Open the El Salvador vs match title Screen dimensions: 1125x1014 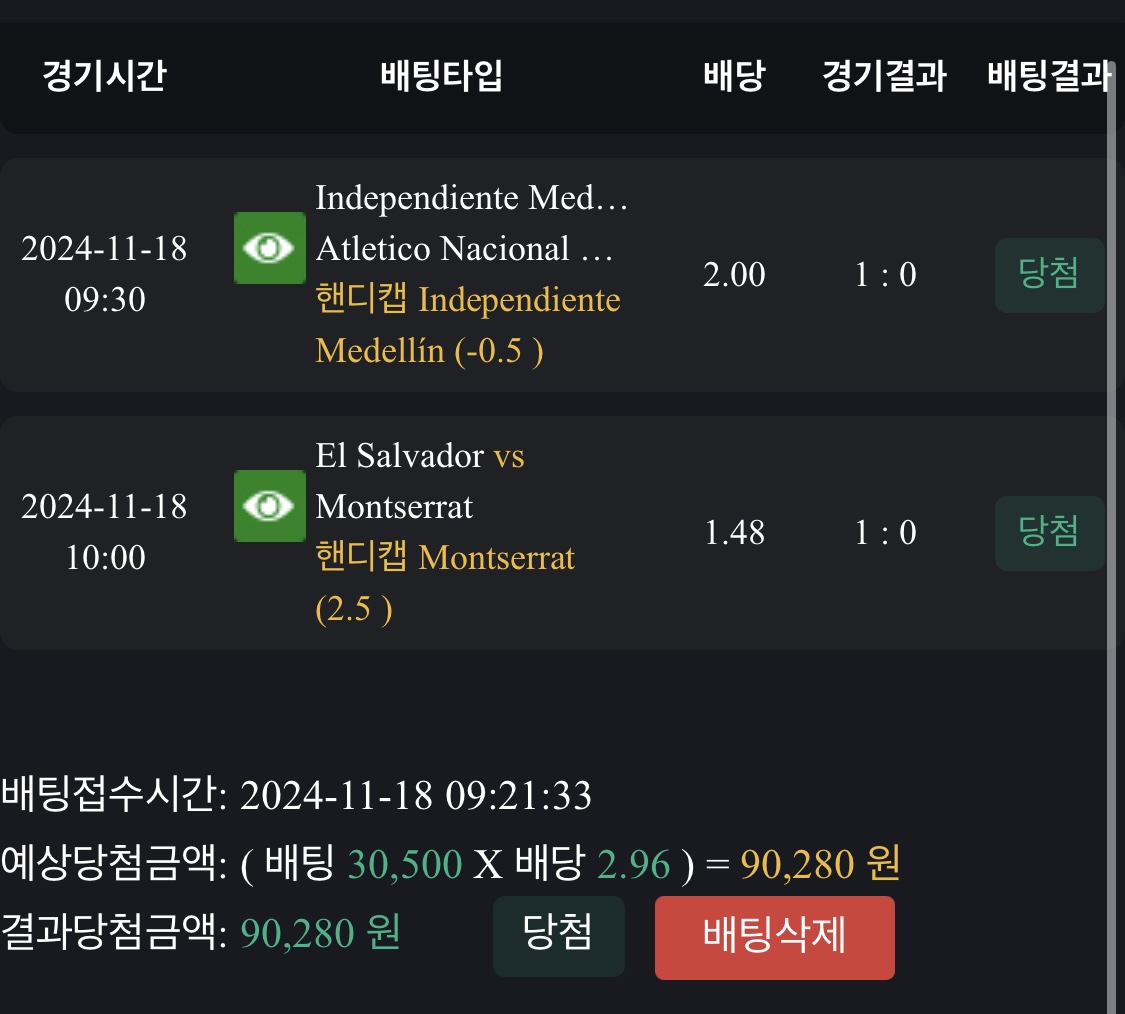coord(420,457)
